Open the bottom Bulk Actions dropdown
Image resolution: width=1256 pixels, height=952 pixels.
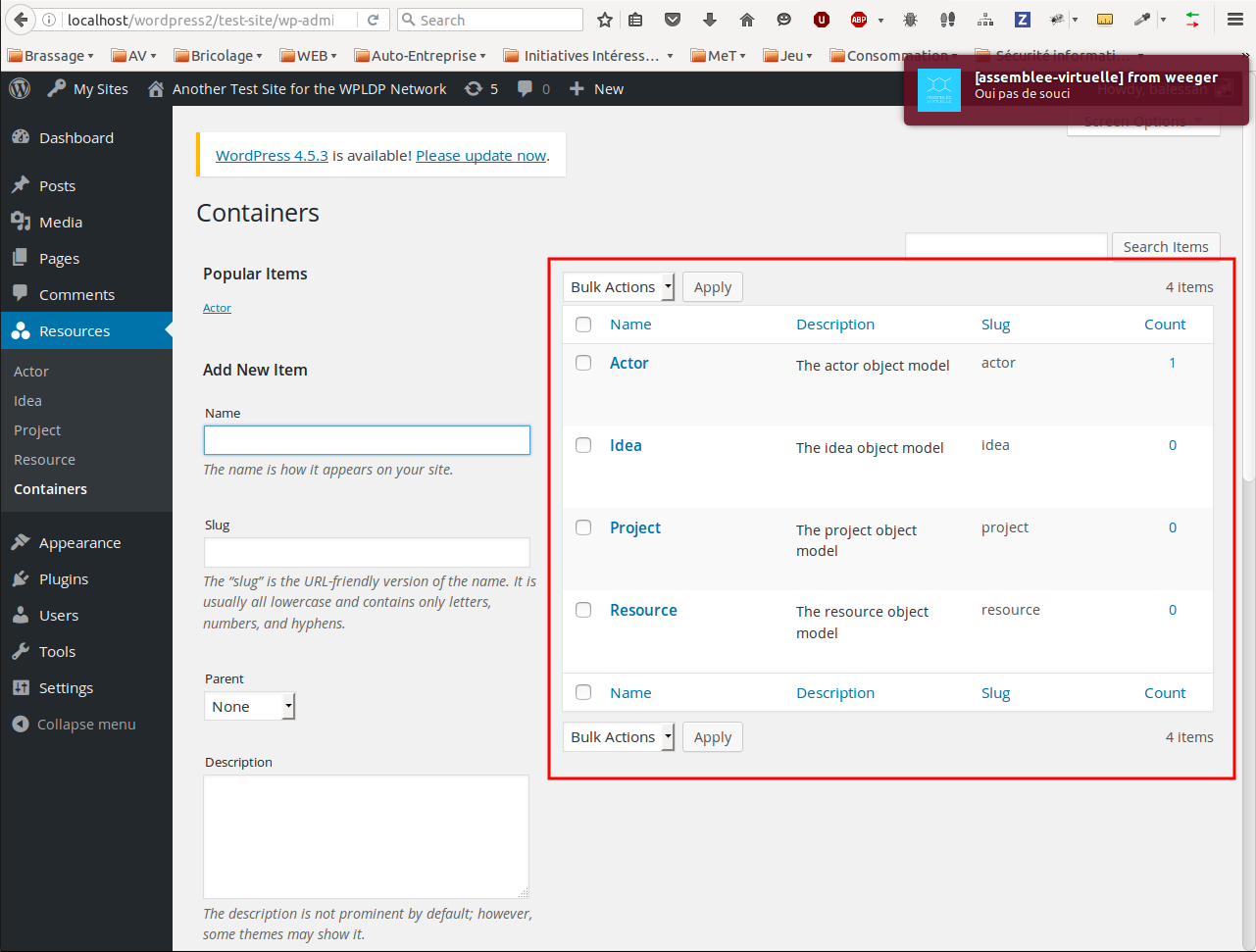(619, 737)
